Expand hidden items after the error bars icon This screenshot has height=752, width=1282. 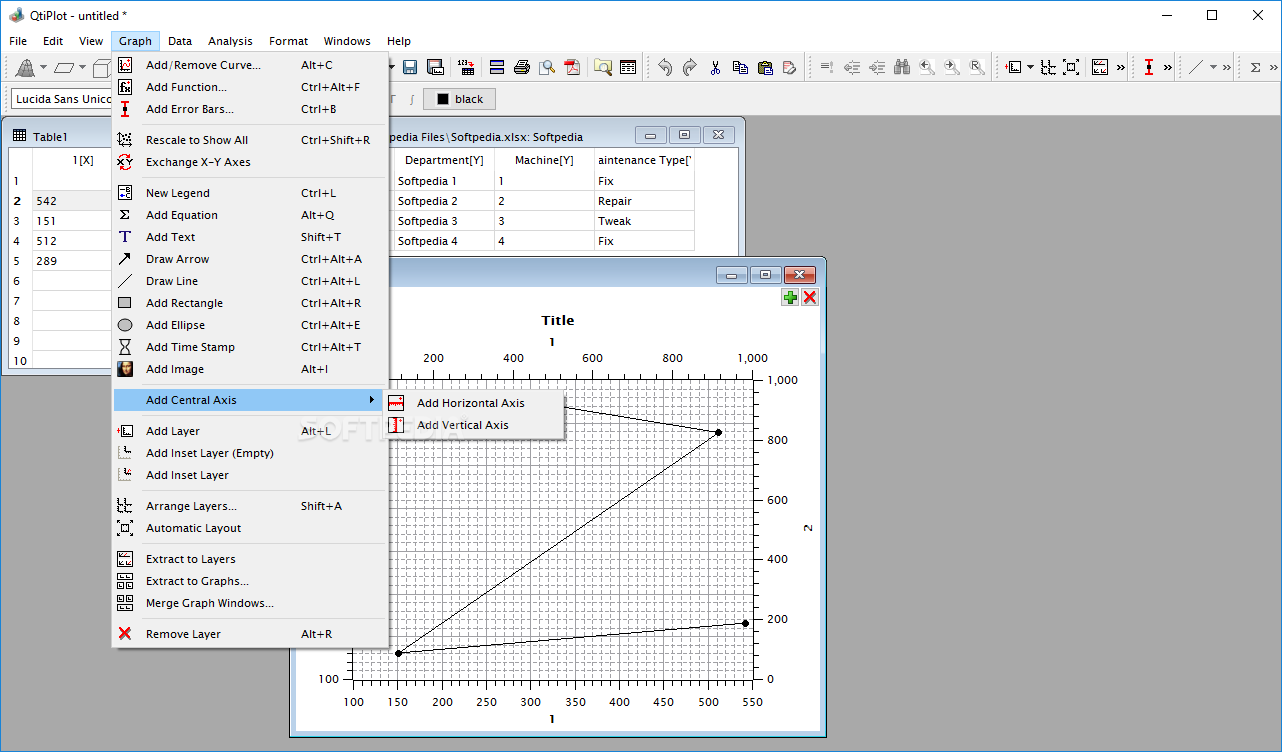point(1167,67)
